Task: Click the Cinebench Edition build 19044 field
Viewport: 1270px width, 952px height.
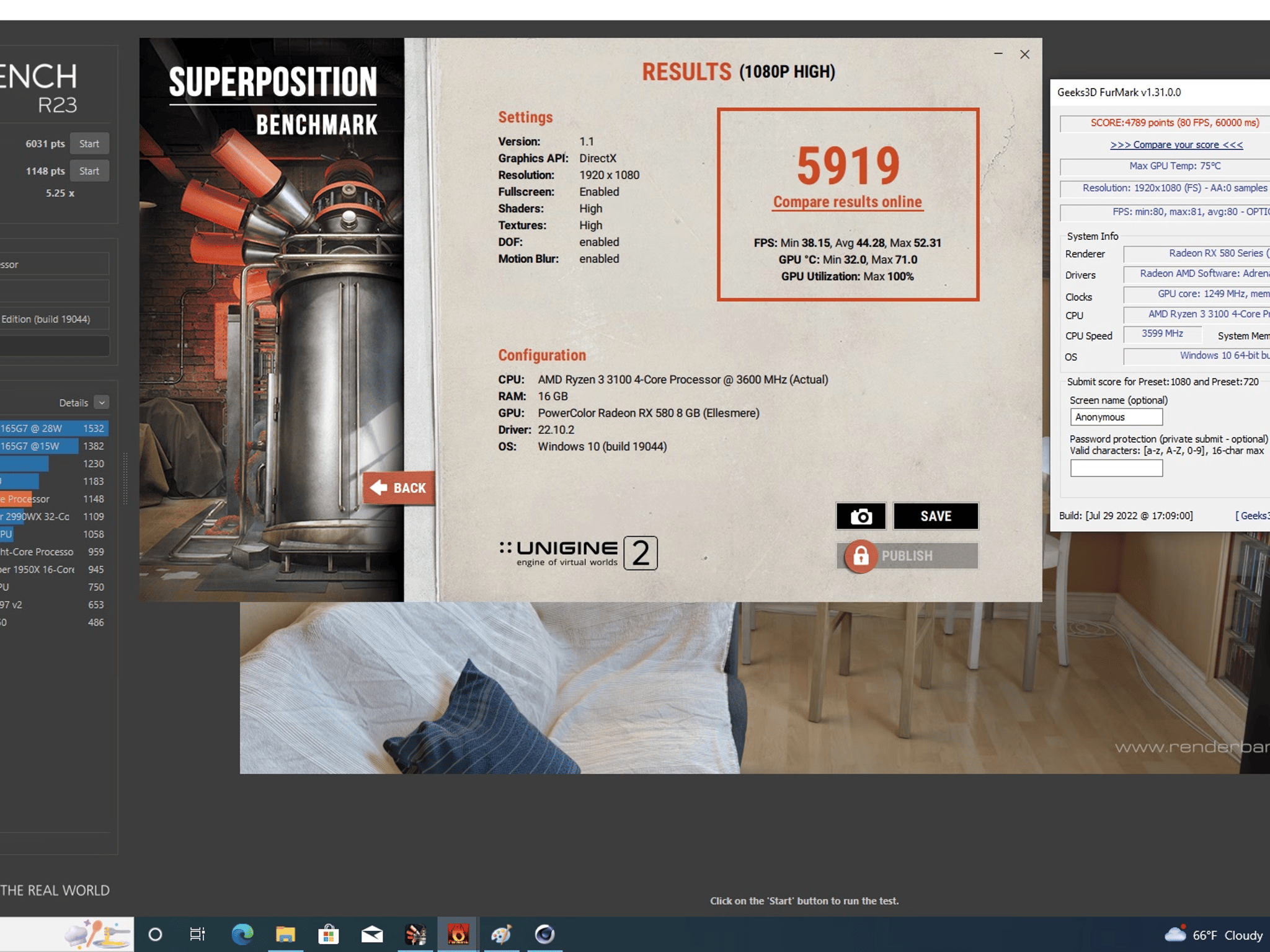Action: coord(55,319)
